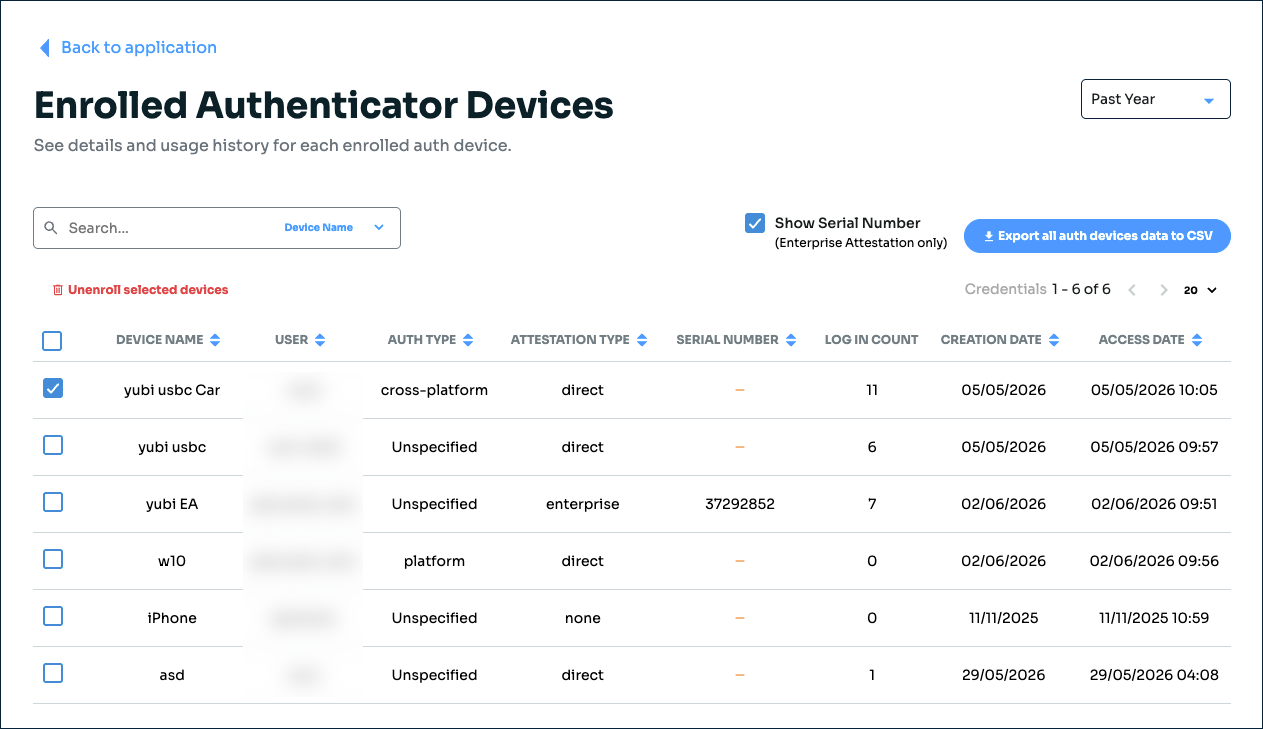Click the Log In Count column header
1263x729 pixels.
[x=871, y=340]
